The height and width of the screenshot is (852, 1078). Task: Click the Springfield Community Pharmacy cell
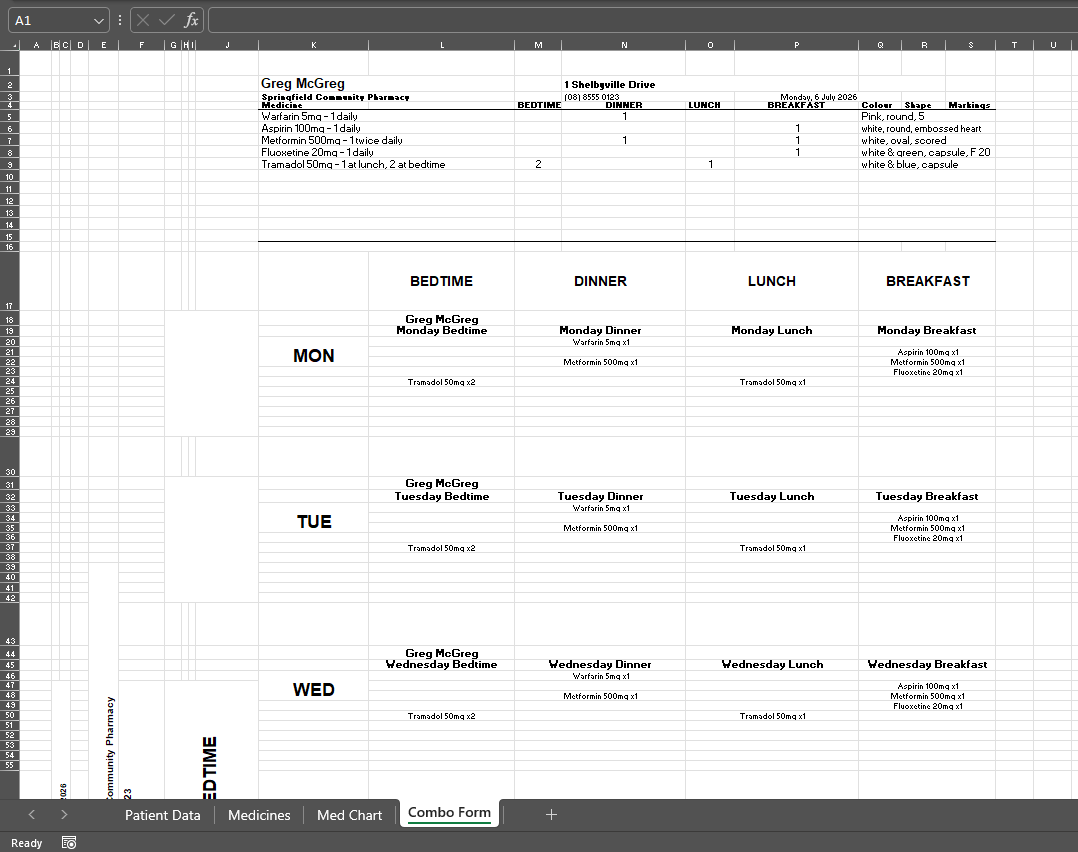[336, 97]
